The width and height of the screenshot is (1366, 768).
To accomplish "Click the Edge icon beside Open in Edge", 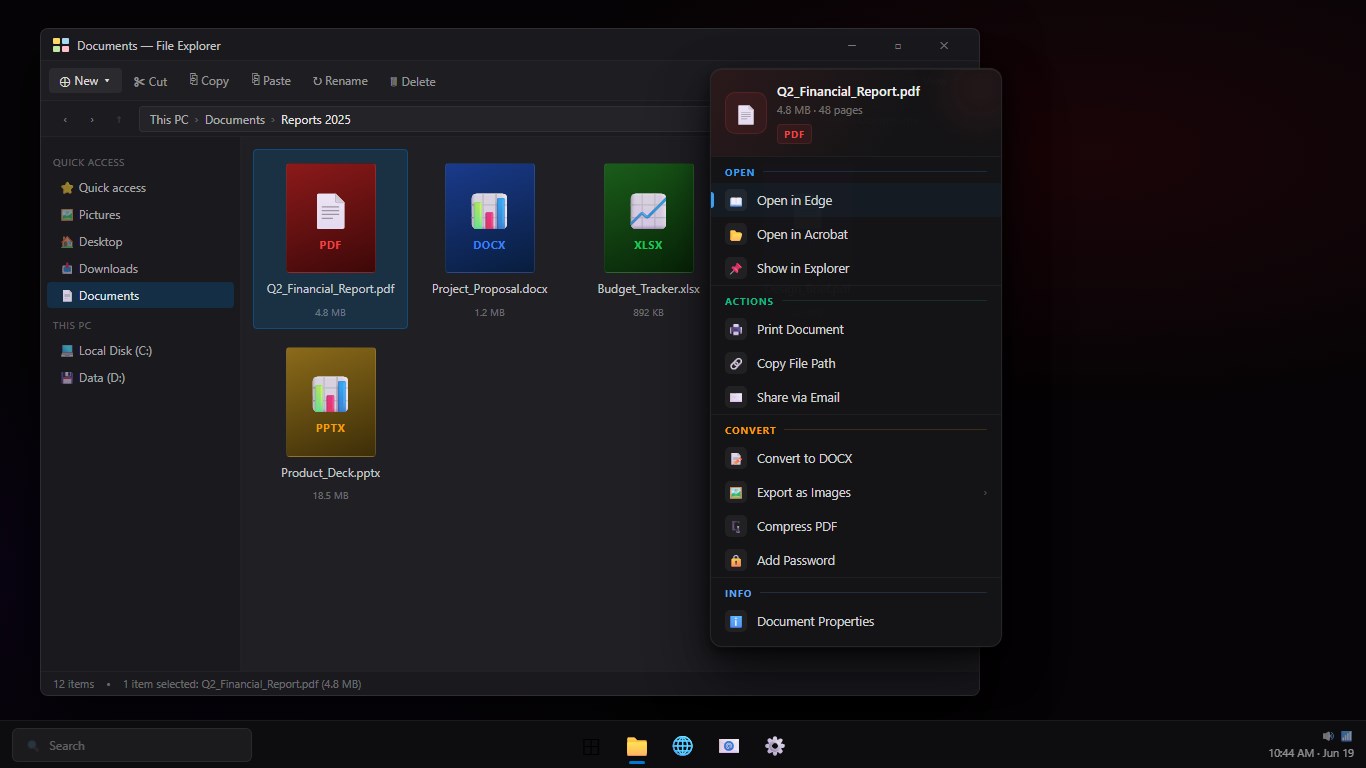I will [x=736, y=201].
